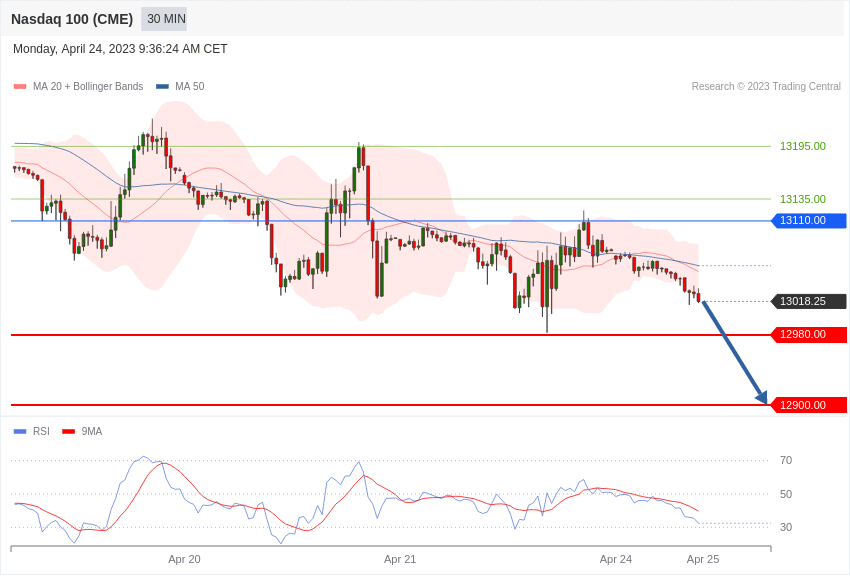Click the blue 13110.00 pivot price tag
Image resolution: width=850 pixels, height=576 pixels.
809,221
